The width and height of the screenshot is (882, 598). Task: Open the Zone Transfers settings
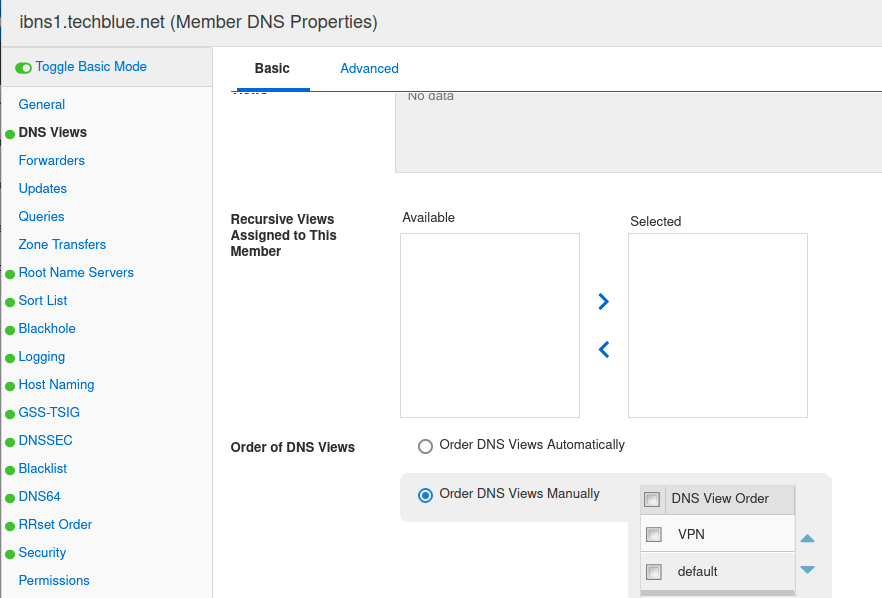click(61, 244)
